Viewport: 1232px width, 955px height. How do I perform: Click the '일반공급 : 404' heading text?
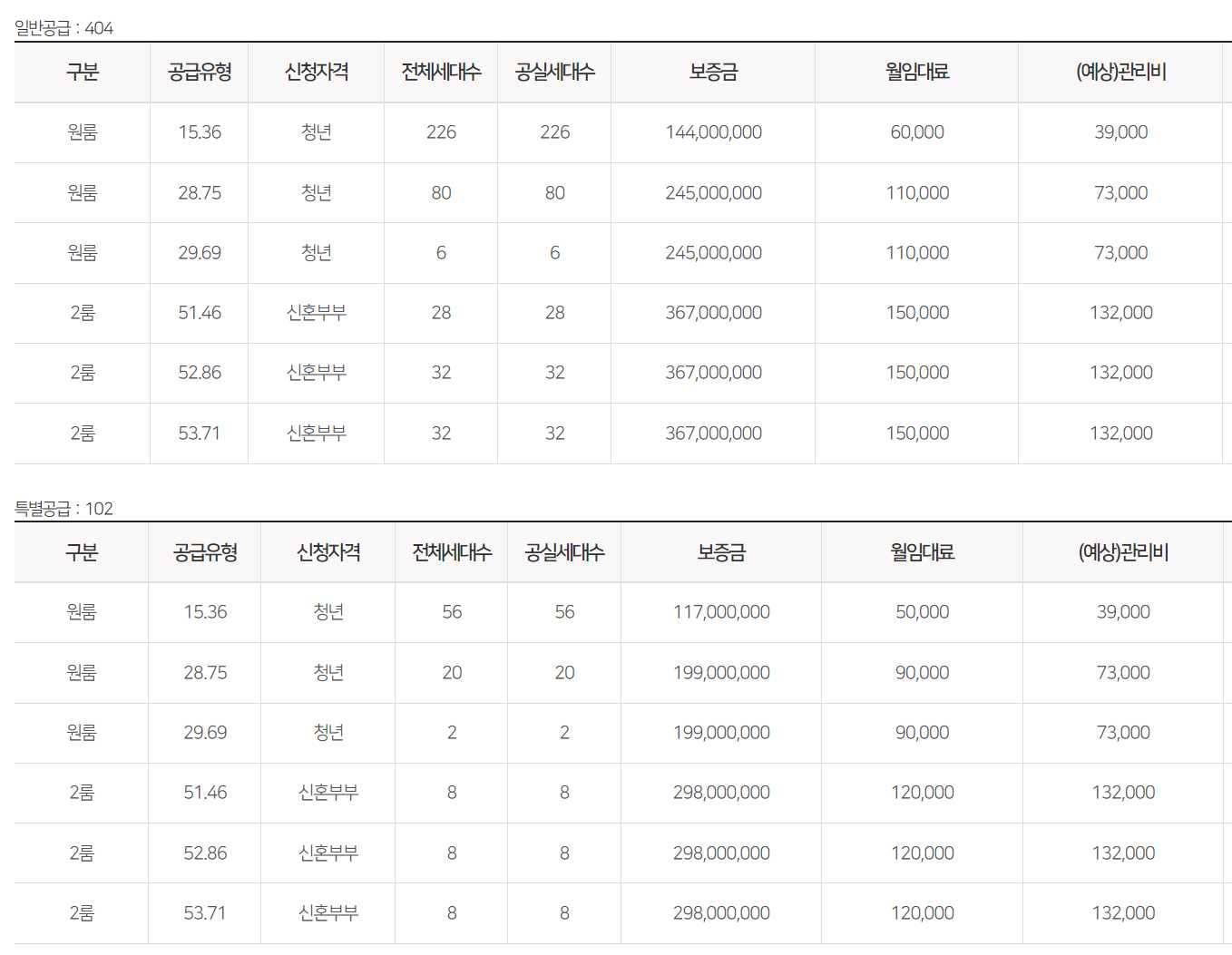[x=64, y=28]
